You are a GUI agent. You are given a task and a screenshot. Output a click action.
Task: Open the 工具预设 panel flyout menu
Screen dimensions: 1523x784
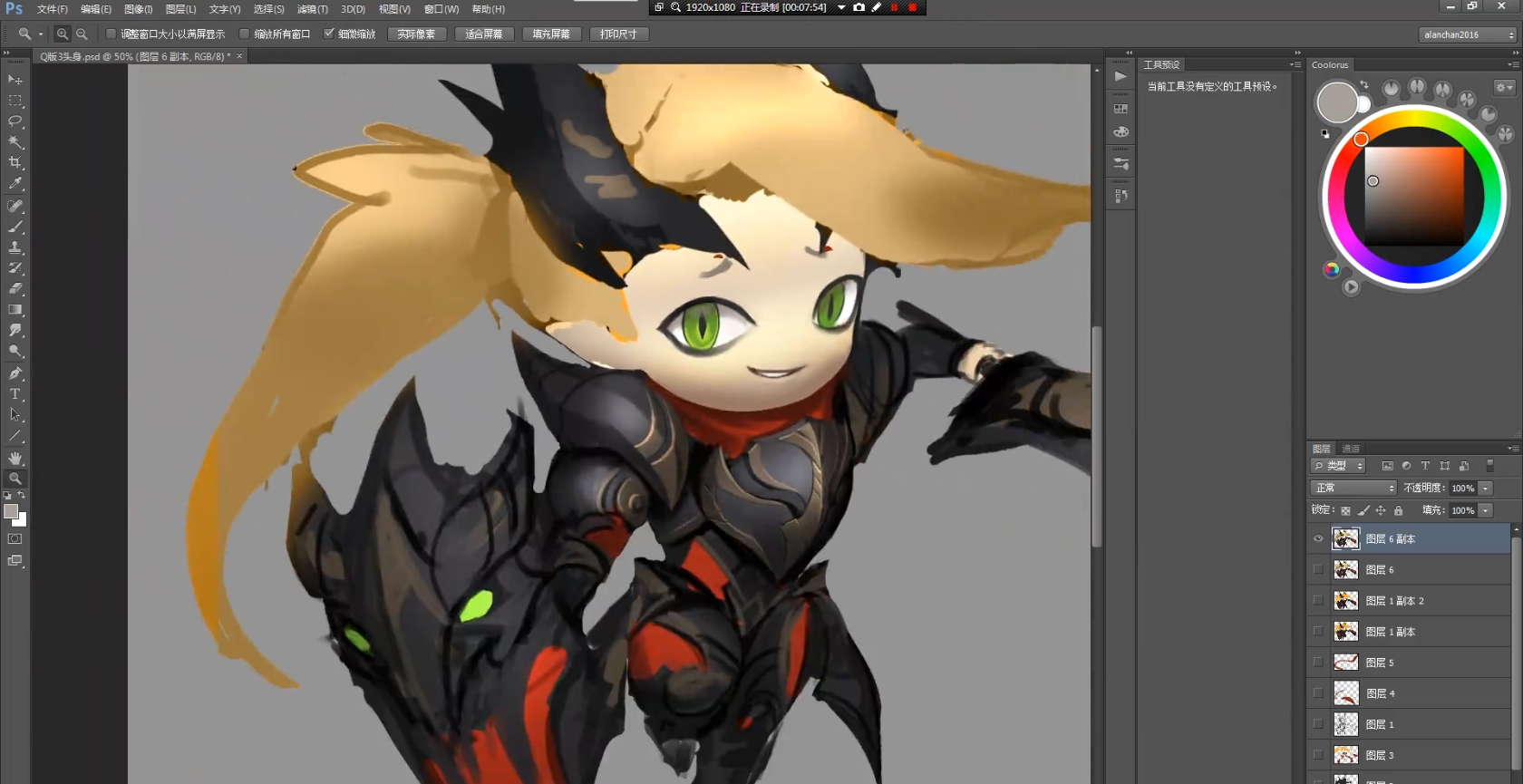(x=1295, y=65)
